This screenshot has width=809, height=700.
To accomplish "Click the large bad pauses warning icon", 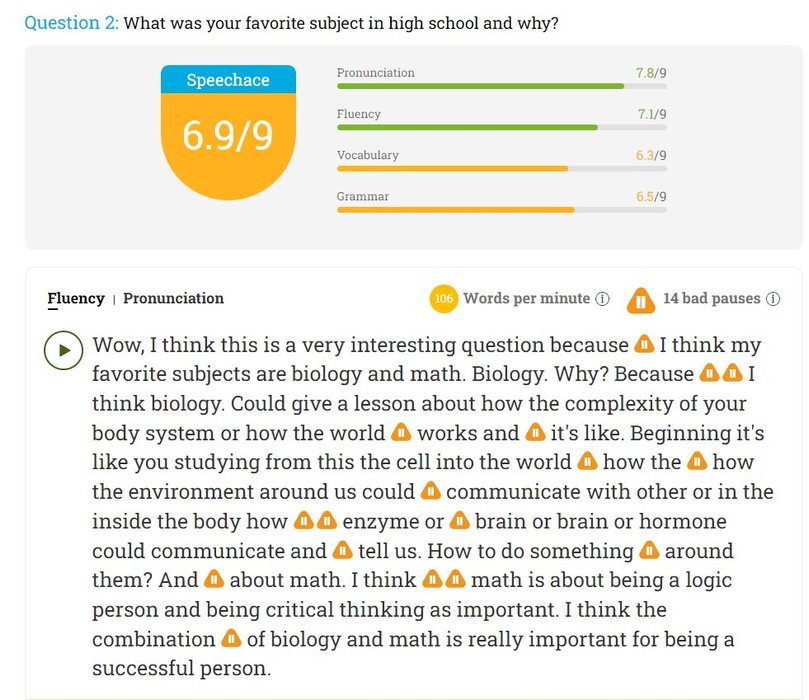I will [641, 301].
